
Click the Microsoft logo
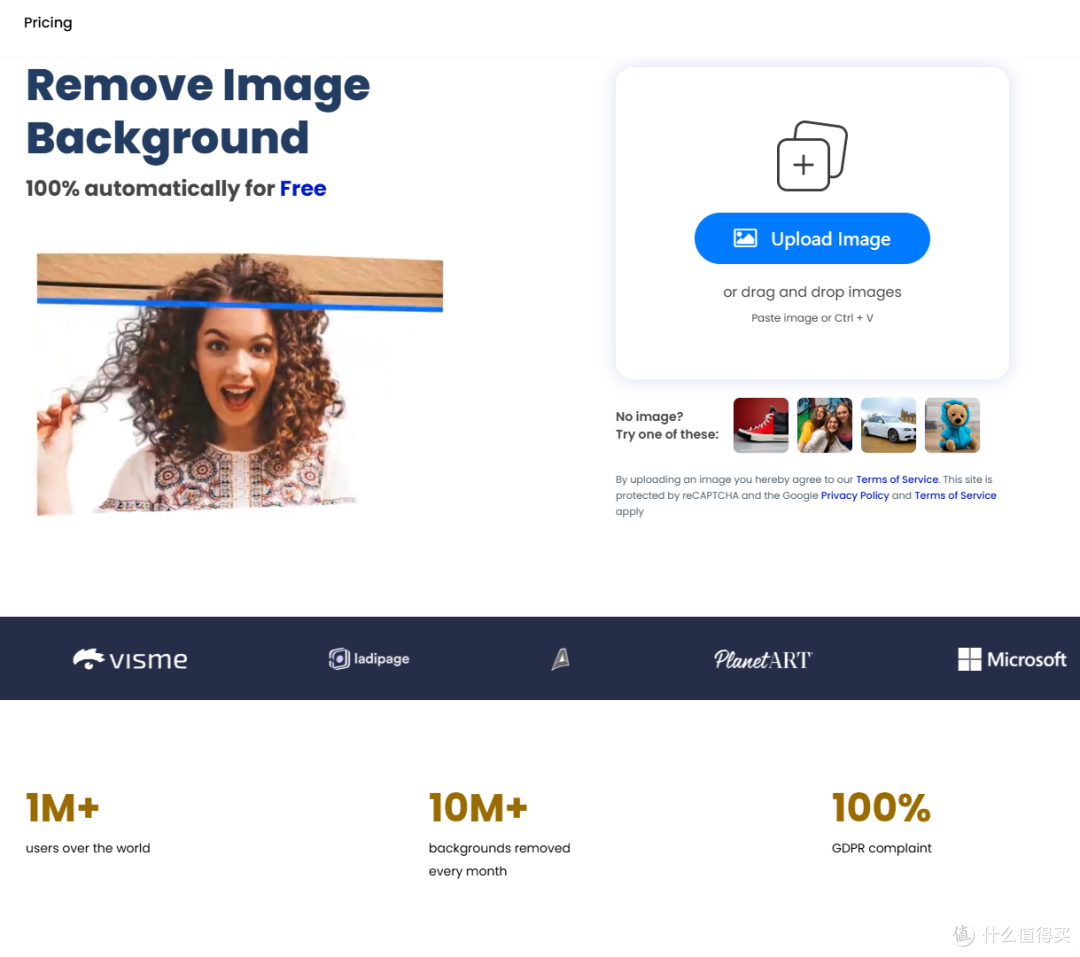click(1012, 659)
